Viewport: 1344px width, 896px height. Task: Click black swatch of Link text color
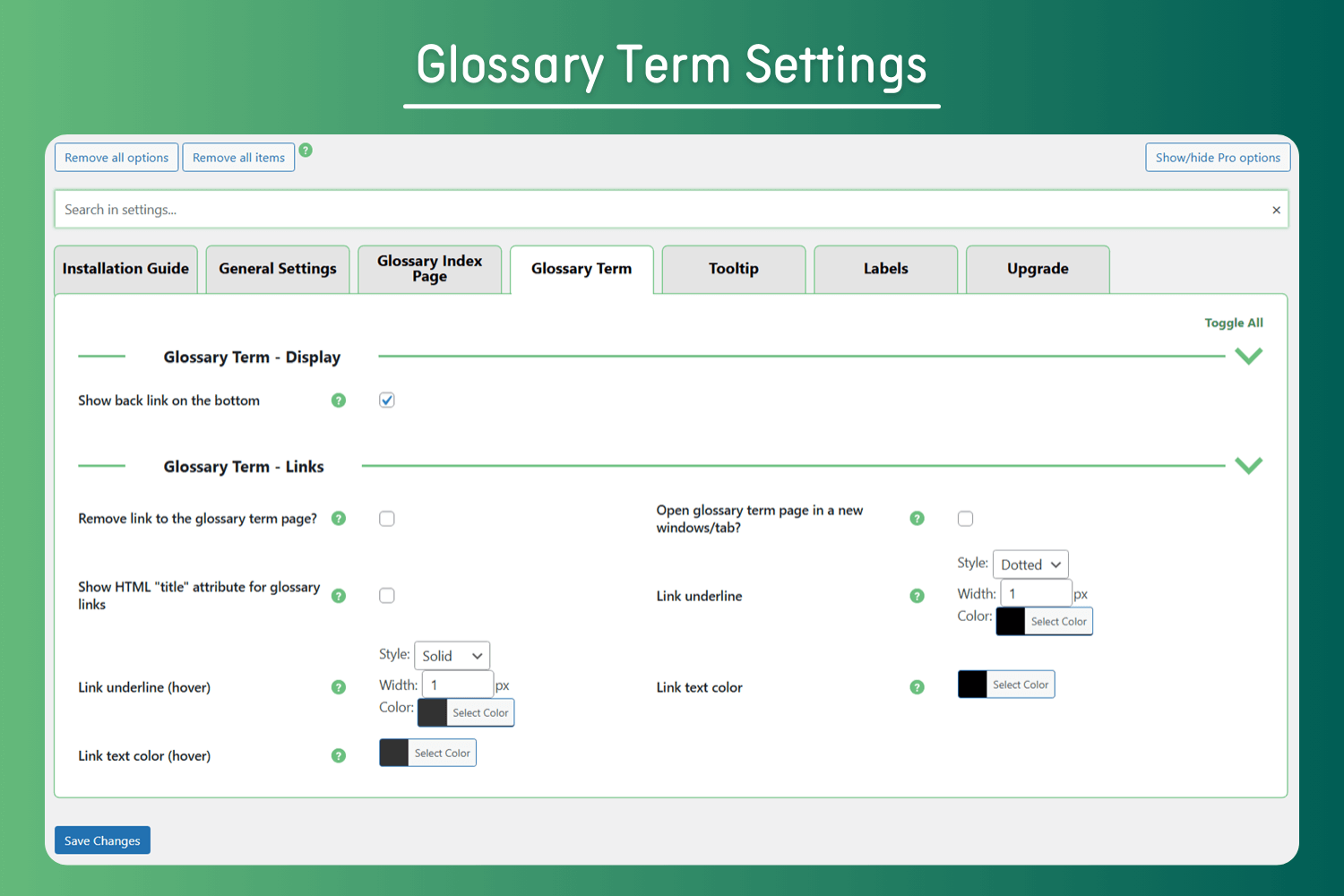(x=972, y=685)
